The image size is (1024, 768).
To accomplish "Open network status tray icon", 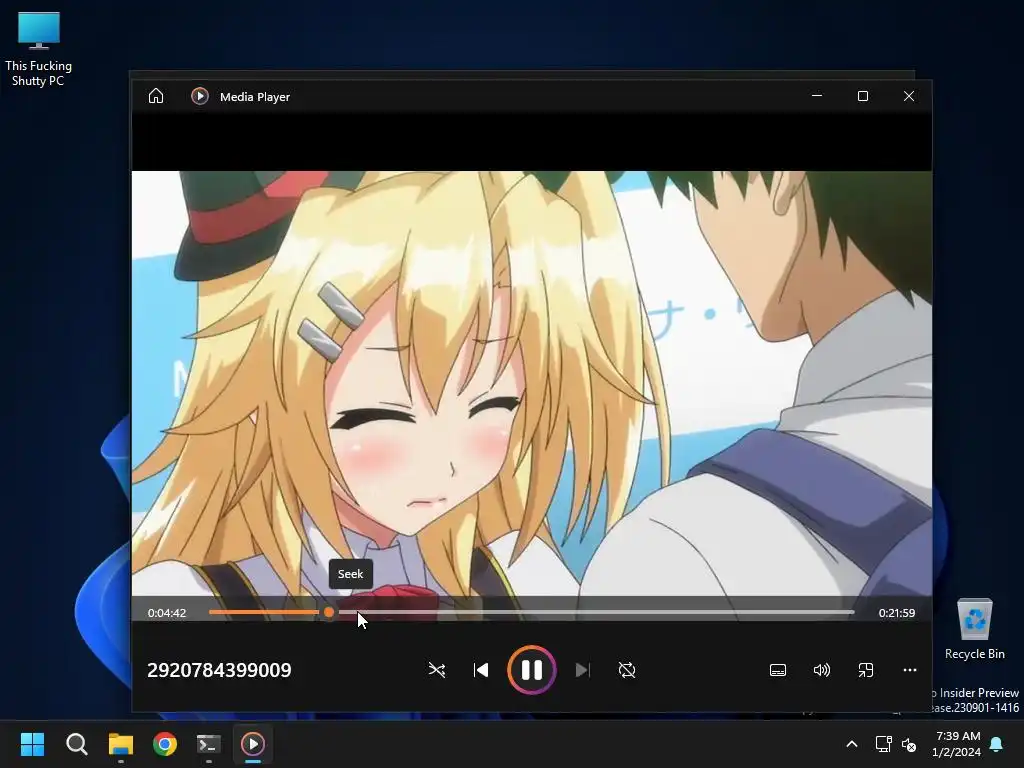I will tap(884, 744).
